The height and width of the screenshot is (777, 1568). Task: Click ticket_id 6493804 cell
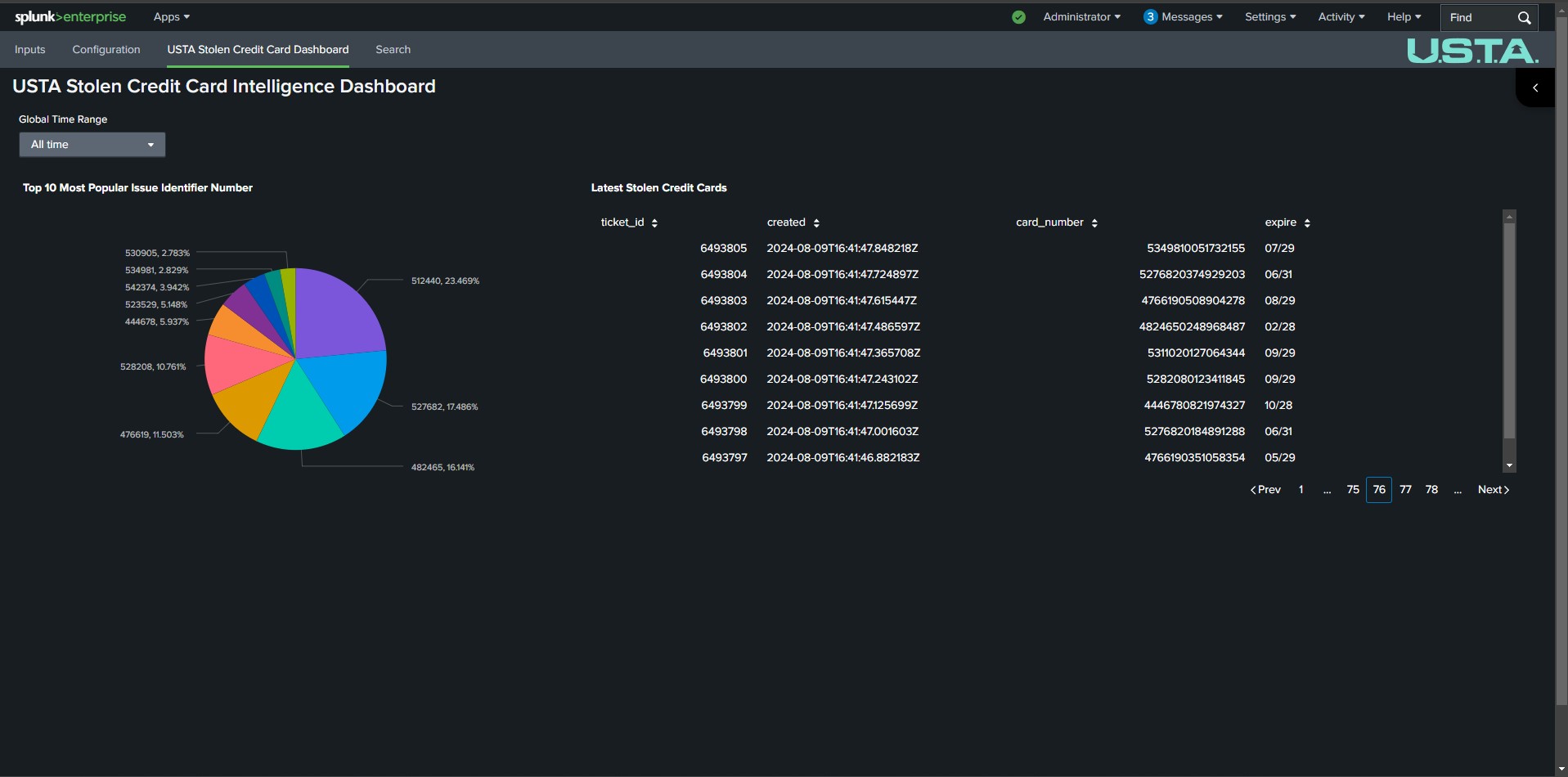(723, 275)
